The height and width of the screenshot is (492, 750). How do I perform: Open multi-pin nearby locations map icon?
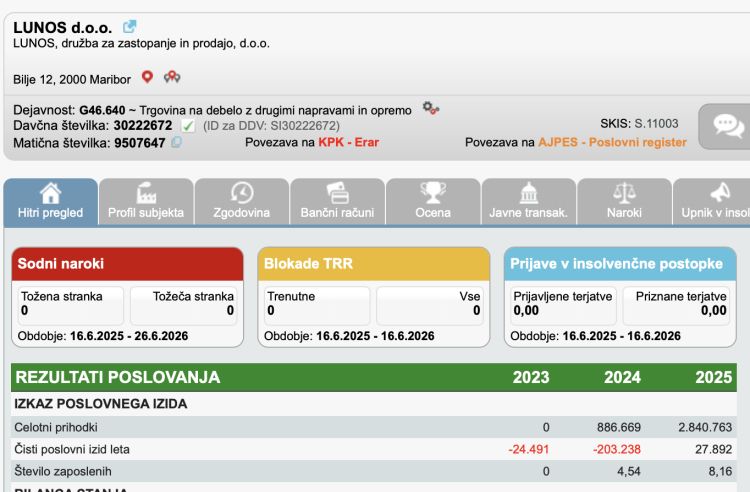click(172, 77)
